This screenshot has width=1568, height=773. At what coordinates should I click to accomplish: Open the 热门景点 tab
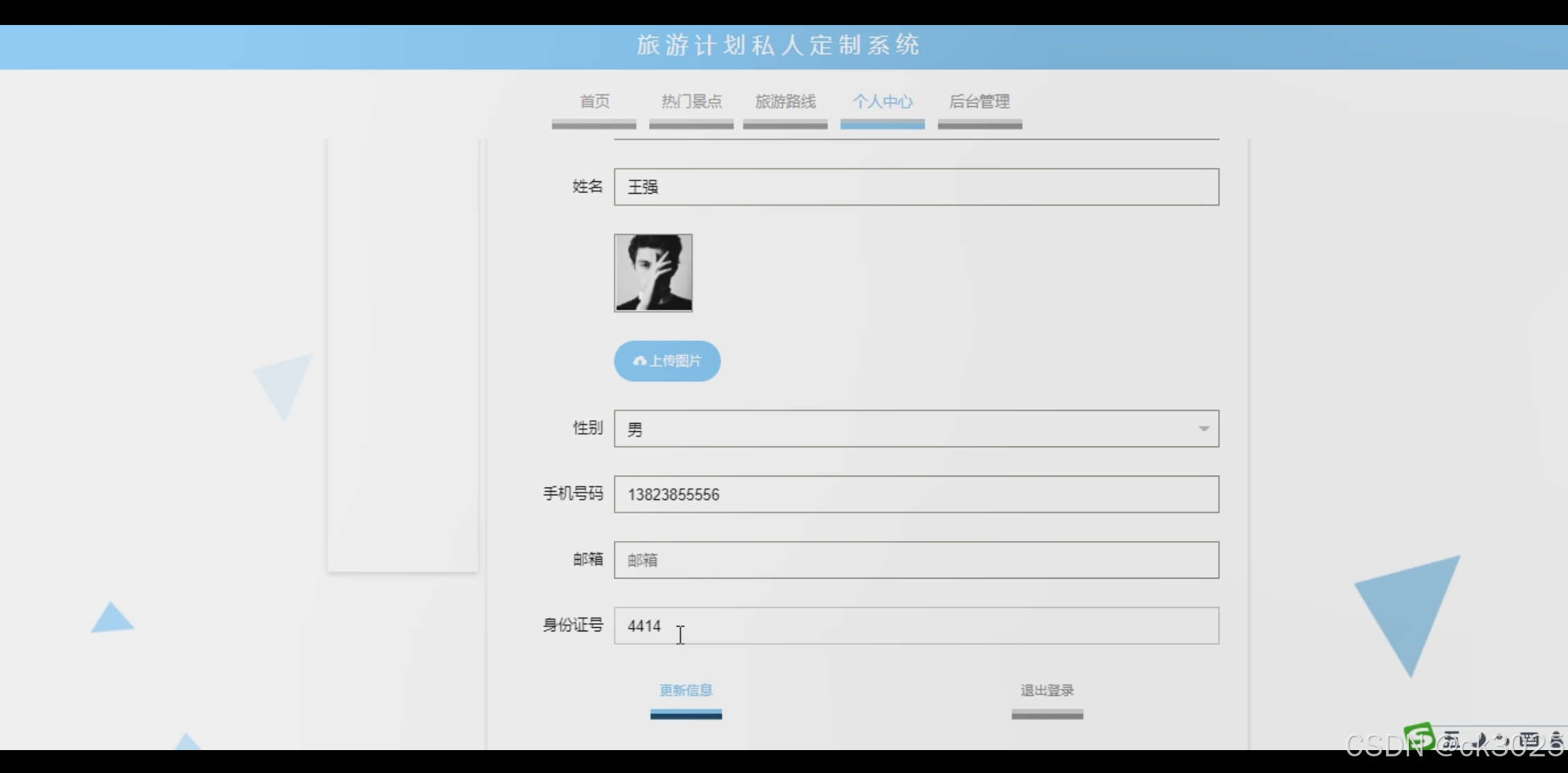[691, 102]
